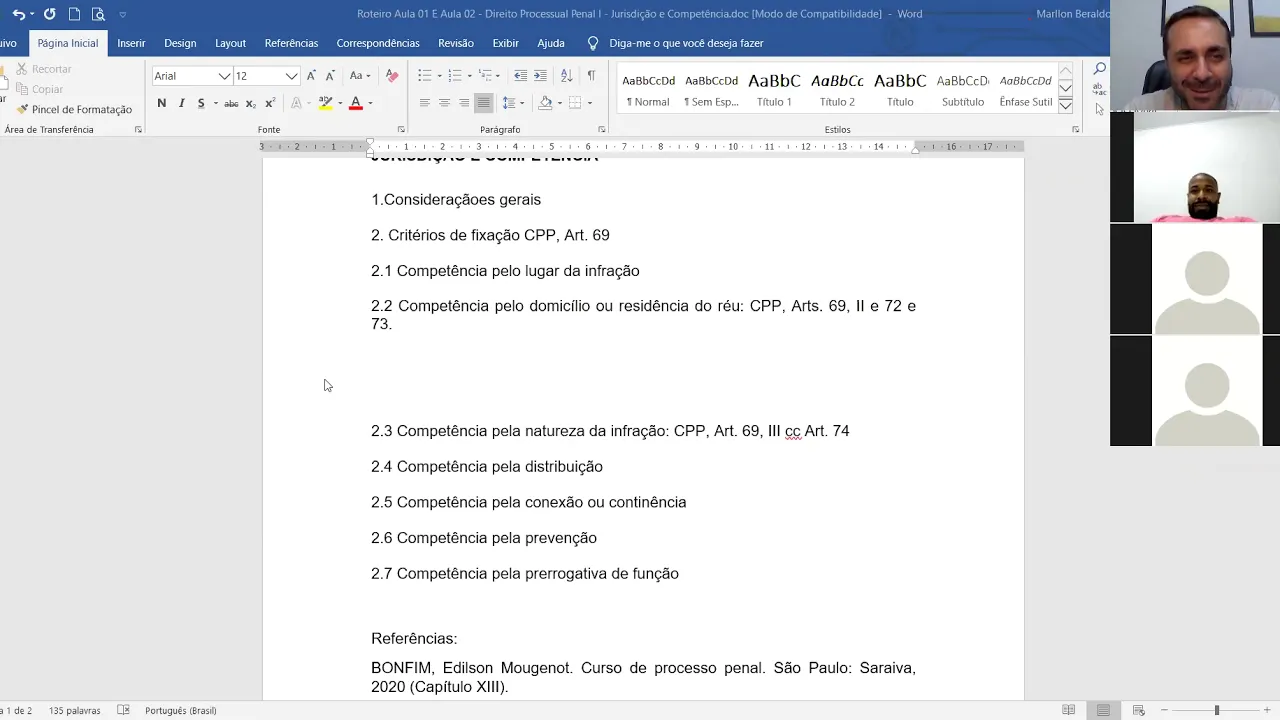Open the Correspondências ribbon tab
This screenshot has height=720, width=1280.
pyautogui.click(x=378, y=43)
